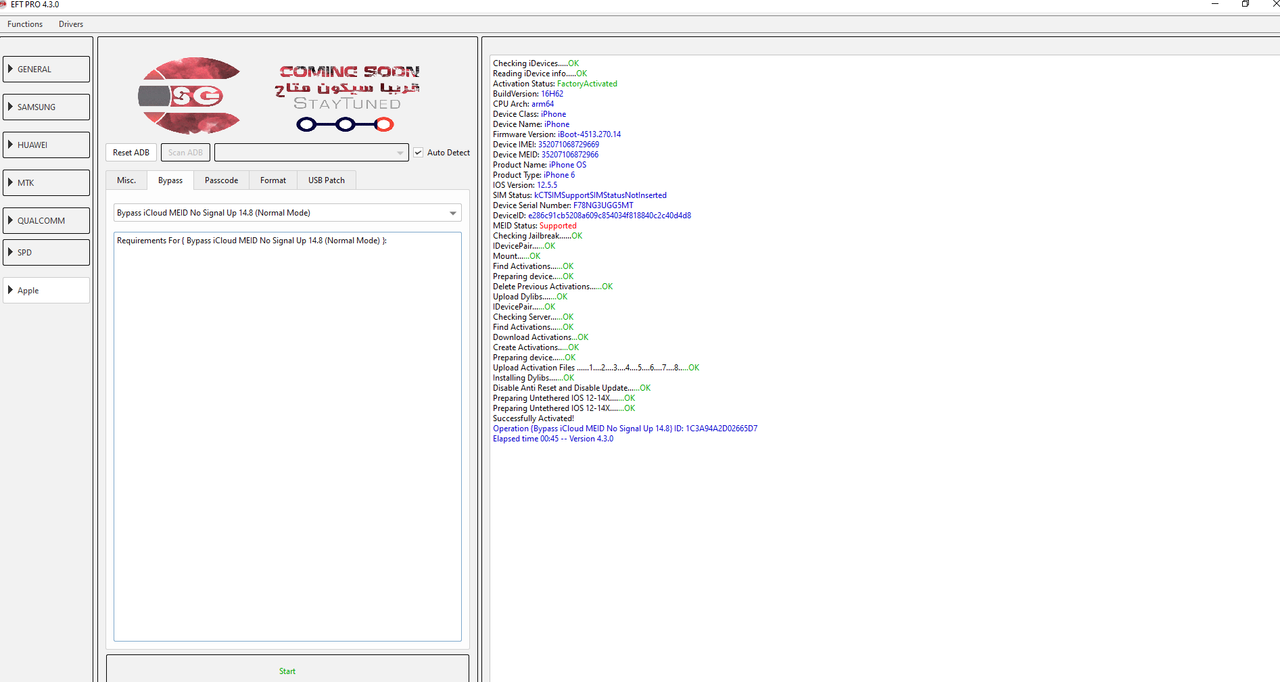The height and width of the screenshot is (682, 1280).
Task: Click the green Start button
Action: (287, 670)
